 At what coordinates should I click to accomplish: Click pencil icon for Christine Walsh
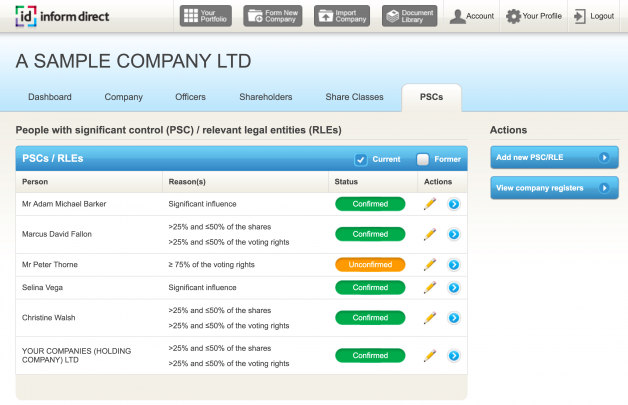(430, 317)
